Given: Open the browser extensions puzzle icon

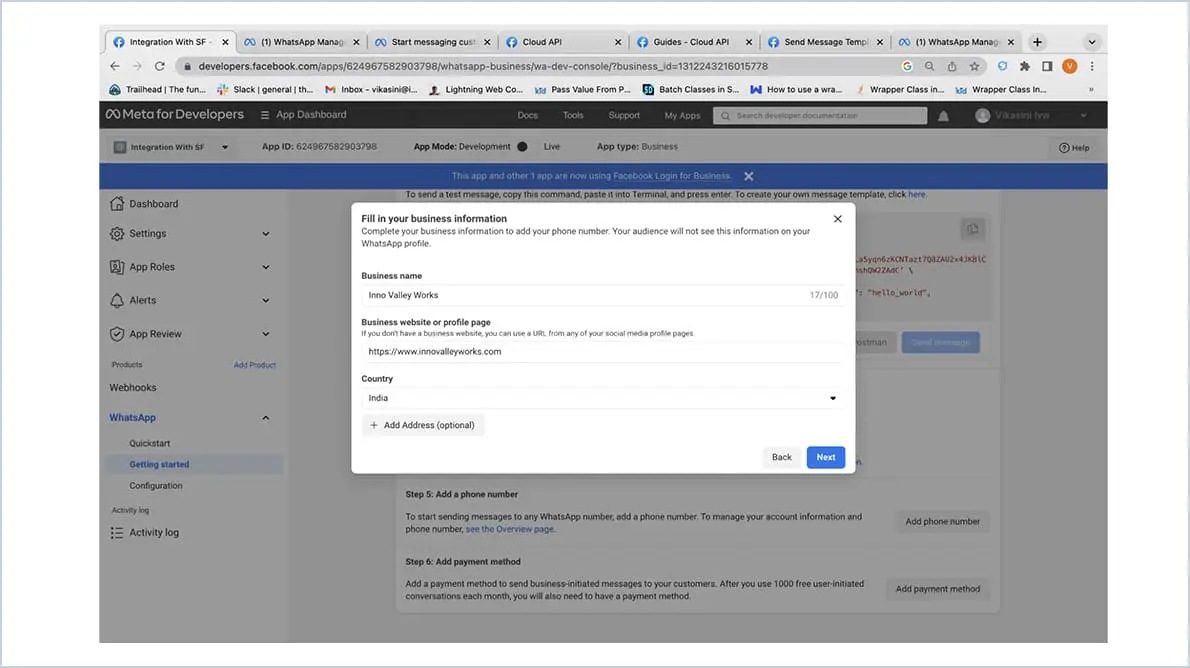Looking at the screenshot, I should (x=1025, y=66).
